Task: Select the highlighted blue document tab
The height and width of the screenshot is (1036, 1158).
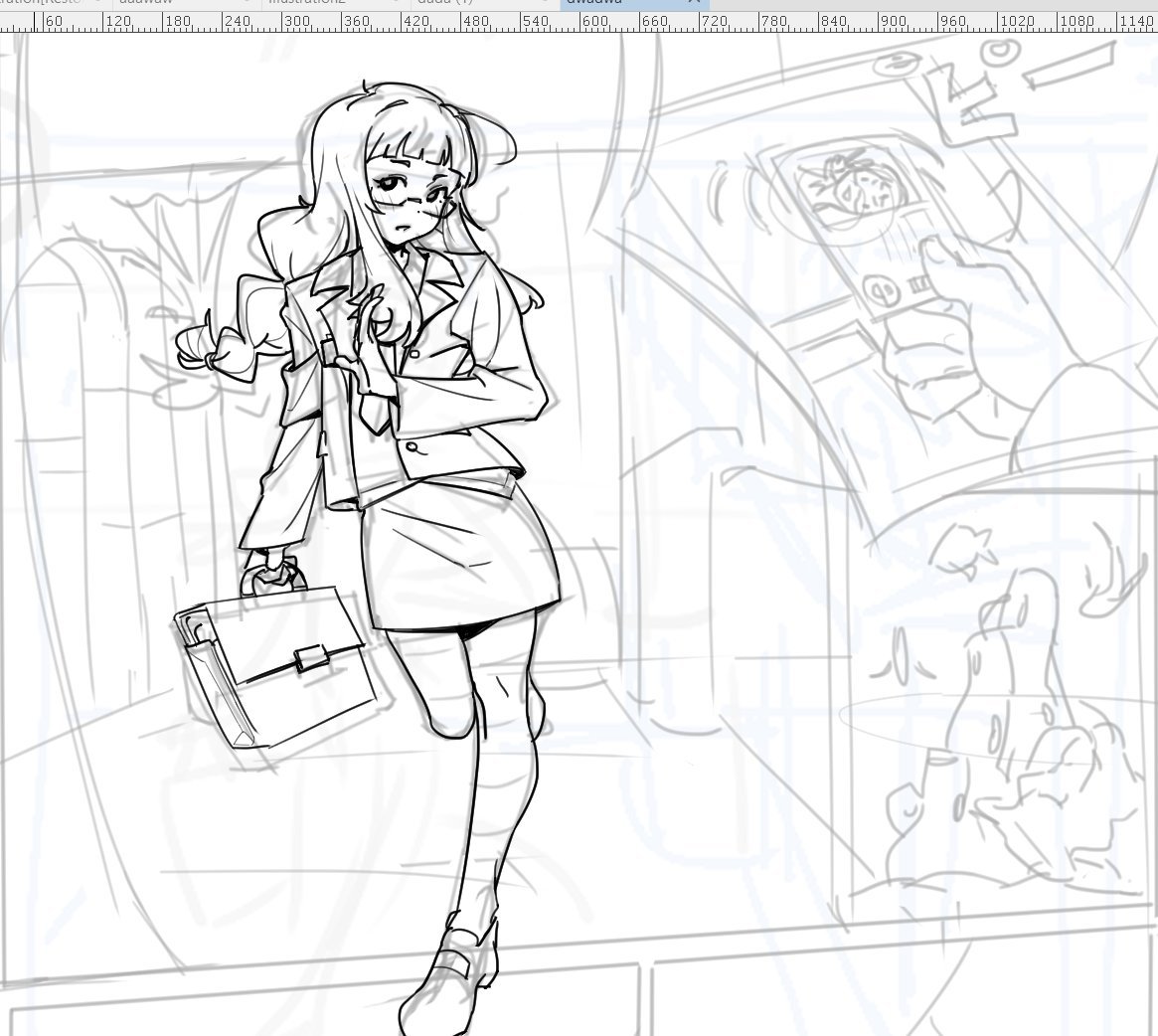Action: [634, 4]
